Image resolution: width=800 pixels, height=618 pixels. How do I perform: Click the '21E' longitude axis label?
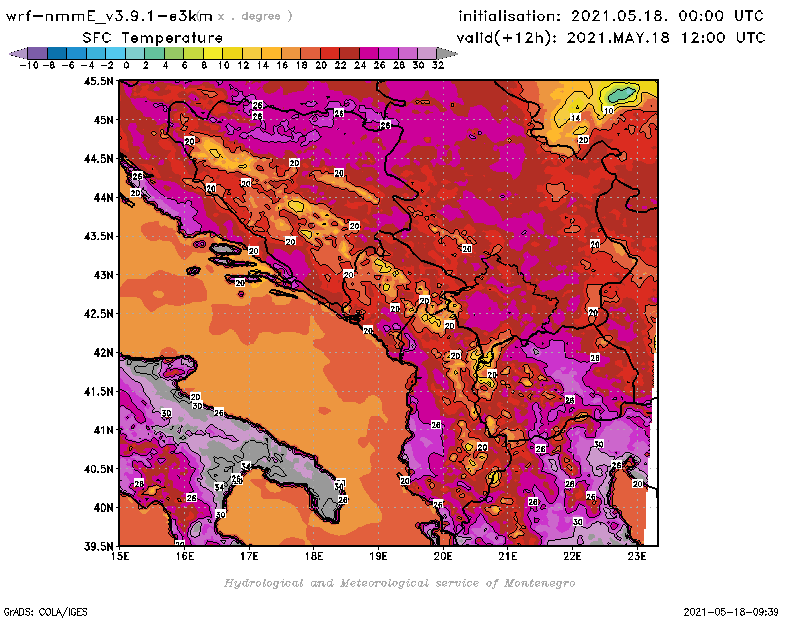point(508,556)
